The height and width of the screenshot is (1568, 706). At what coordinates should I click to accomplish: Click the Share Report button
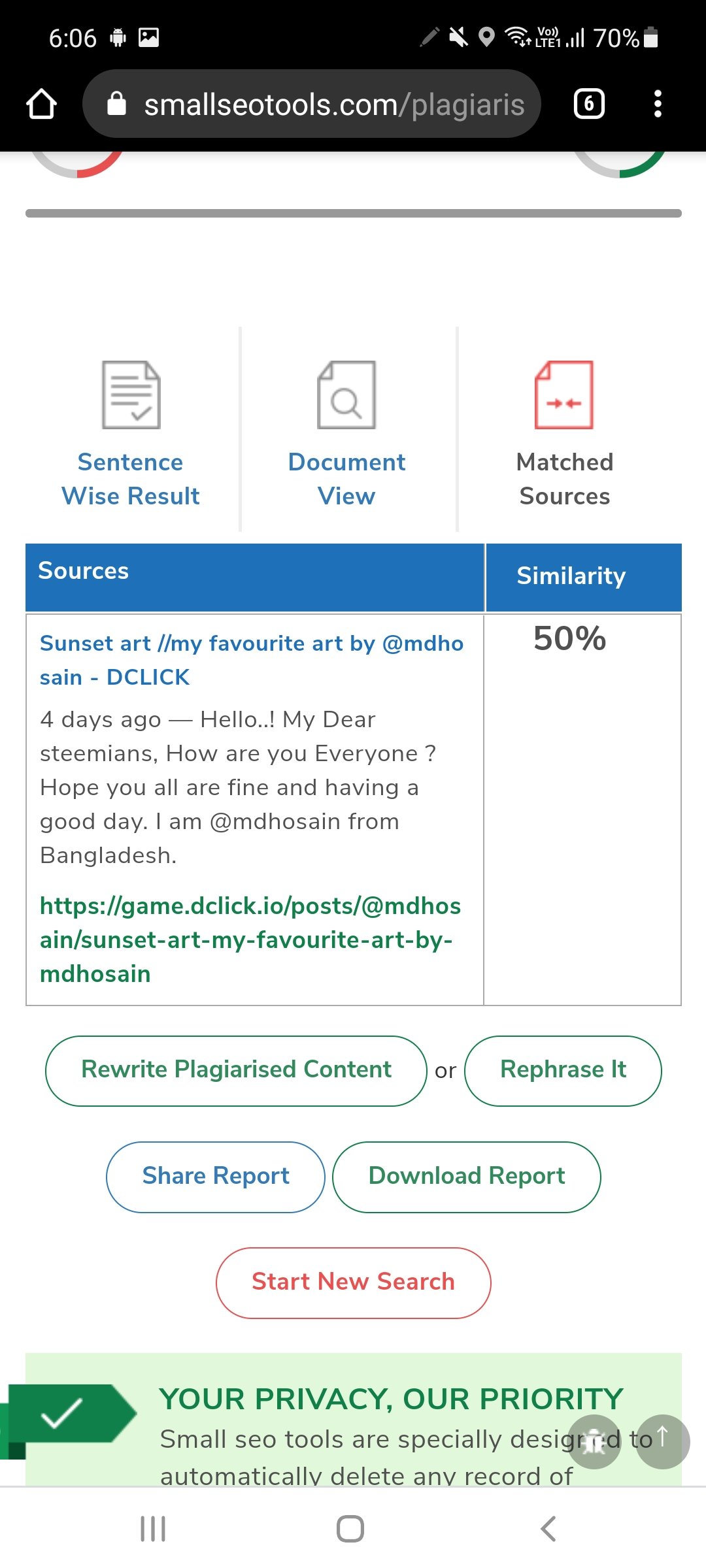click(x=216, y=1177)
